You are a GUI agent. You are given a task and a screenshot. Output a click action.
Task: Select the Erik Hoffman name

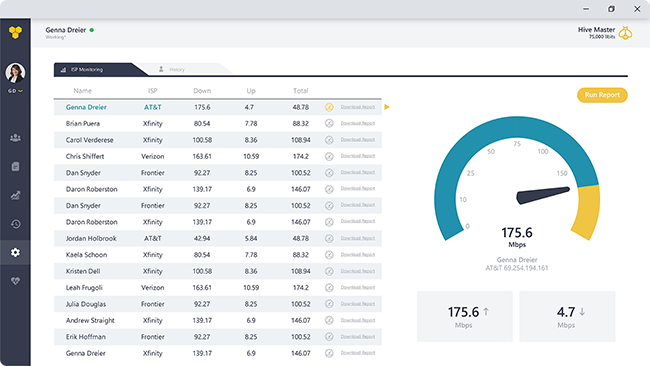tap(86, 337)
